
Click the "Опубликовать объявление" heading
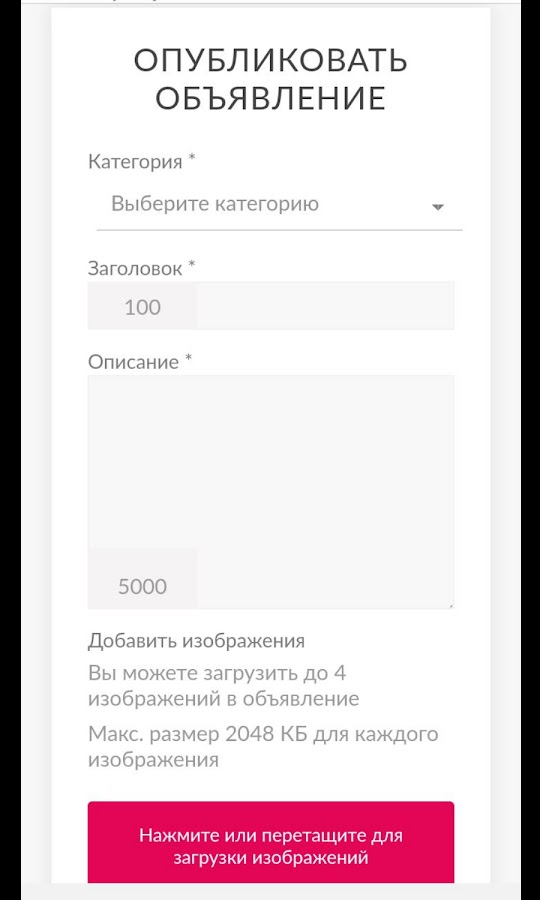270,79
